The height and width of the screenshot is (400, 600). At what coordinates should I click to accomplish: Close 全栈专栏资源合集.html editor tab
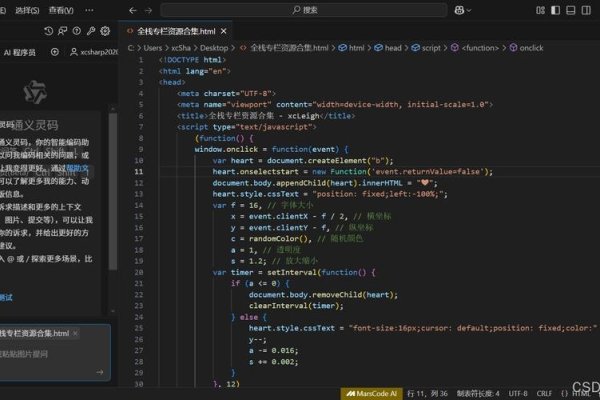point(223,31)
